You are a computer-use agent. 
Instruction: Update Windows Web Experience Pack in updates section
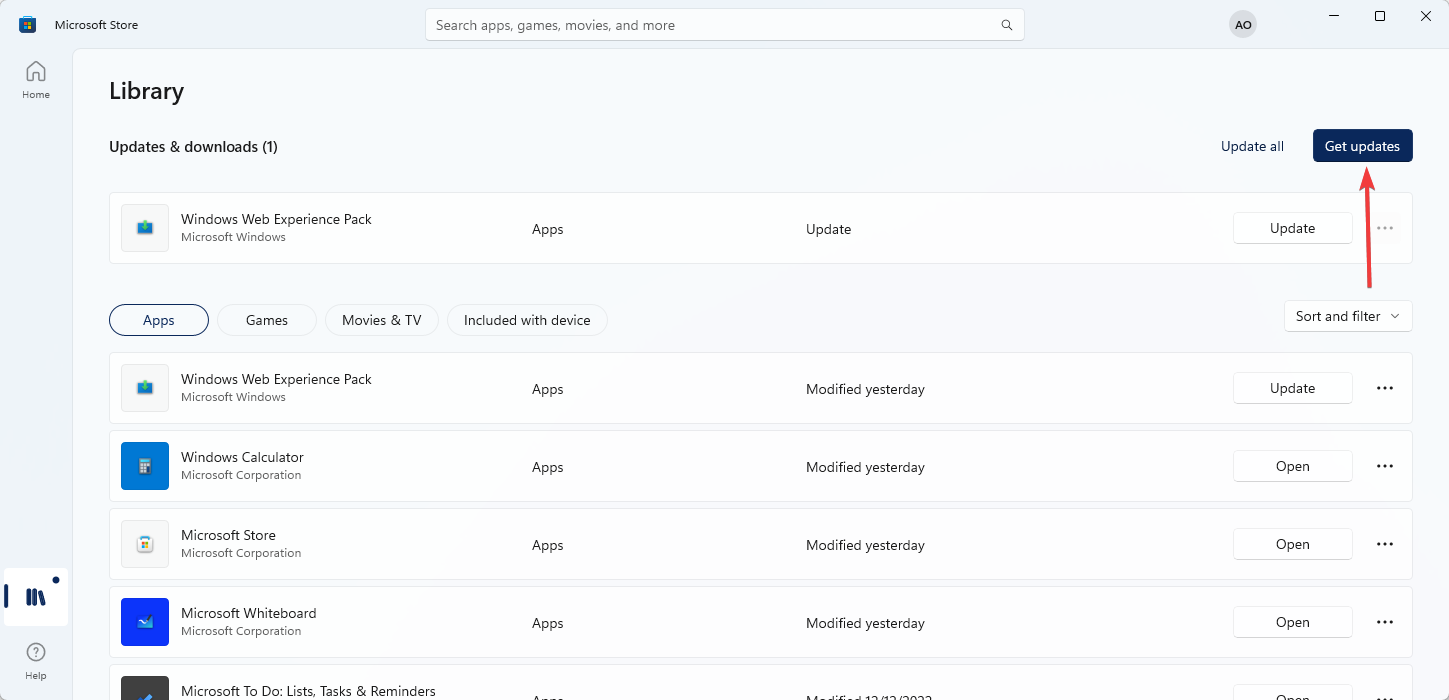pos(1293,228)
